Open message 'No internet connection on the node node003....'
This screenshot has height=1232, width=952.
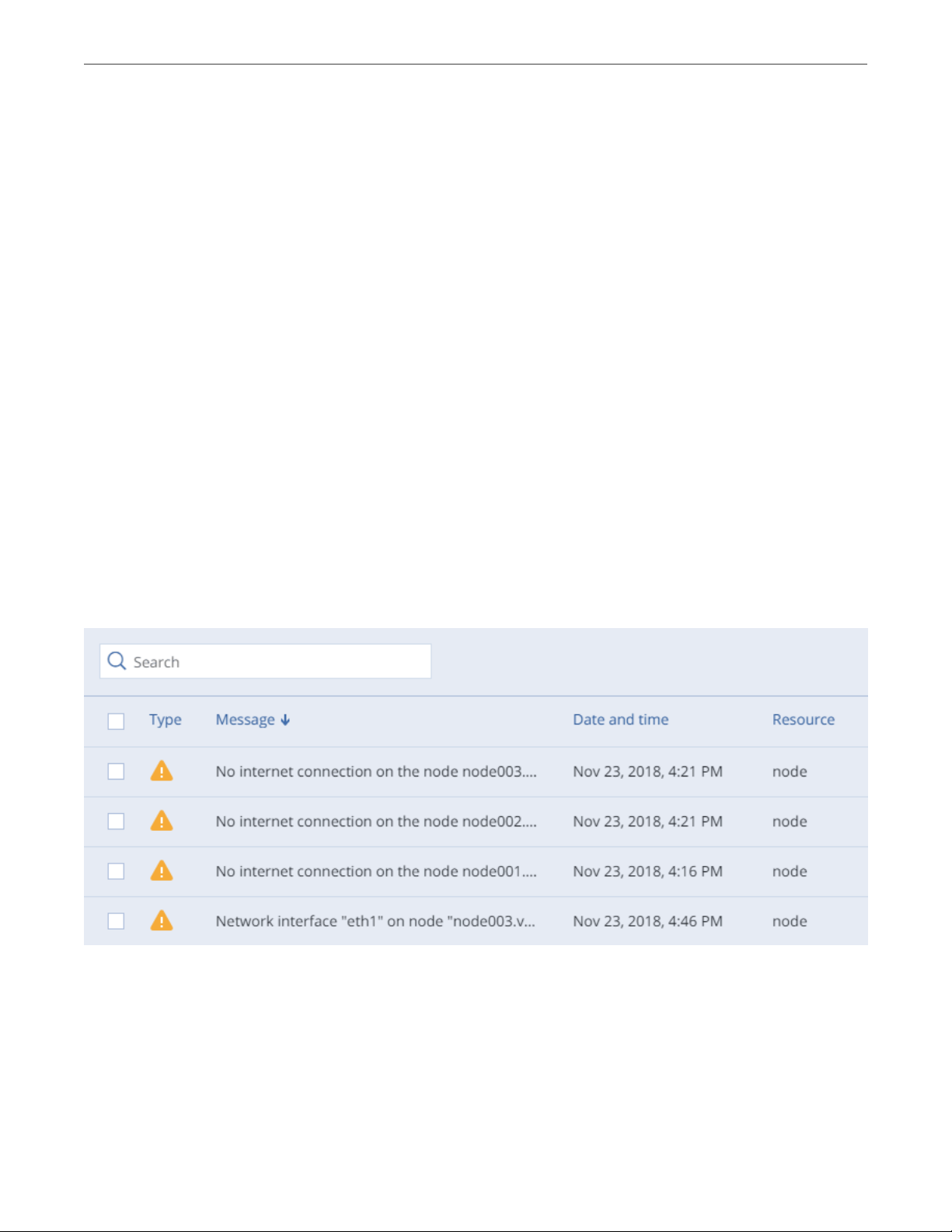pos(376,772)
